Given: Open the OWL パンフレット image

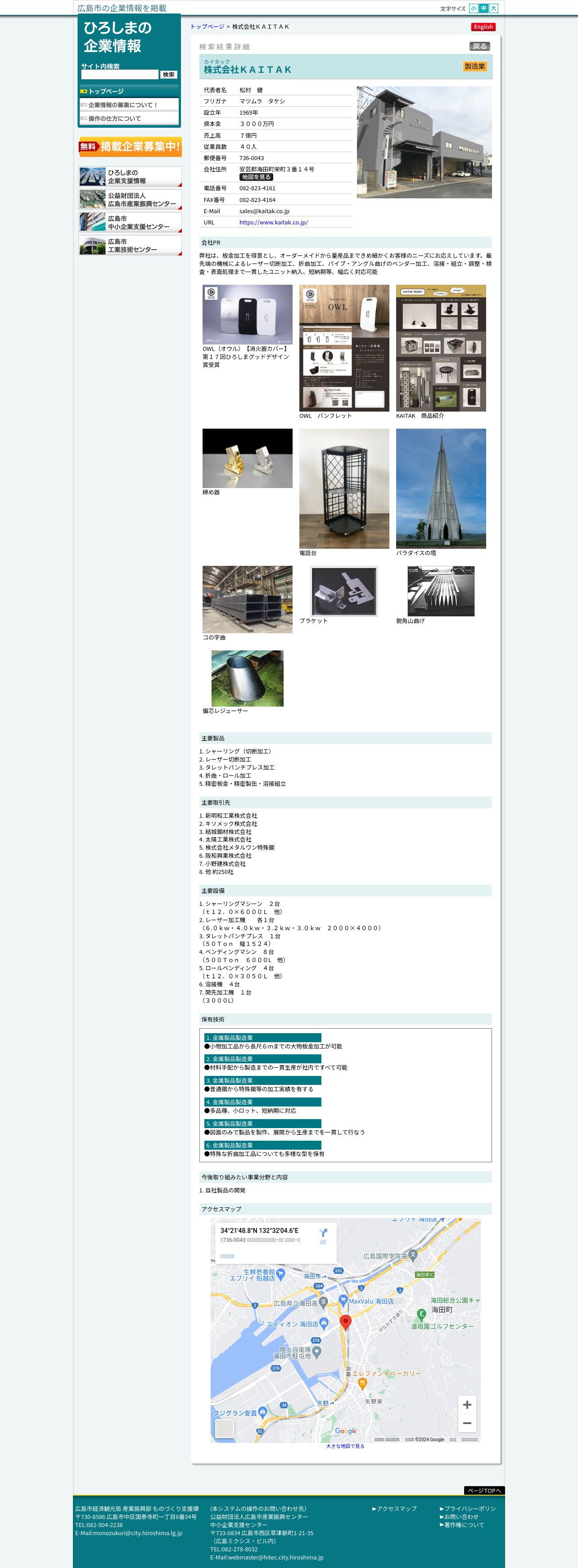Looking at the screenshot, I should click(344, 348).
